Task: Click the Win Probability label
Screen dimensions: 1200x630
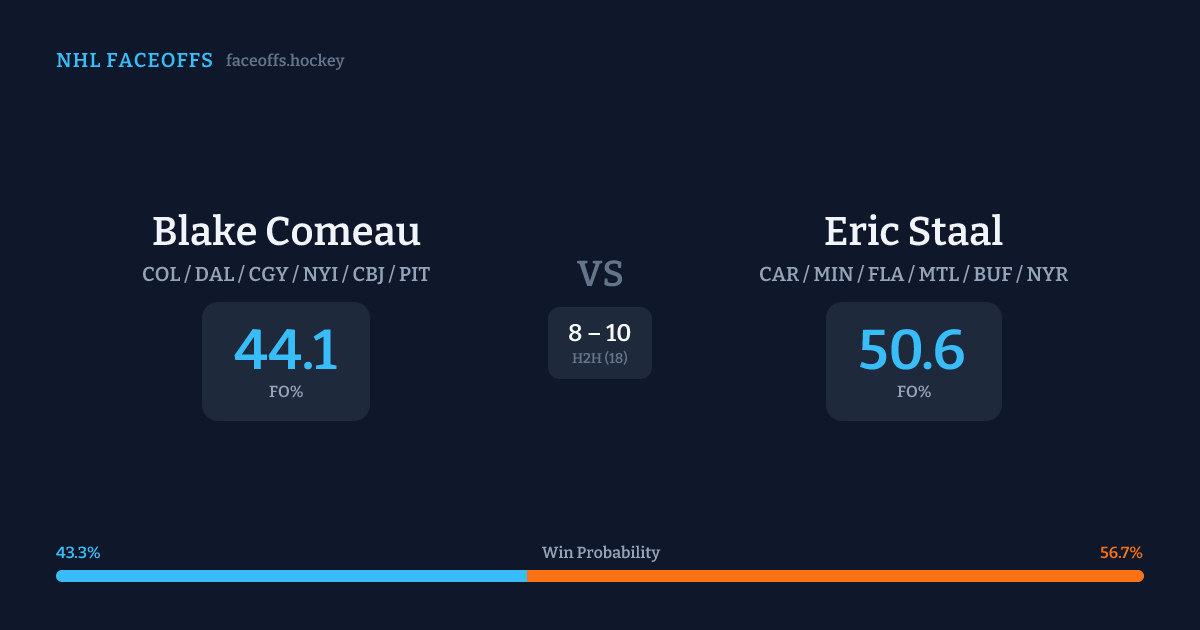Action: (x=600, y=553)
